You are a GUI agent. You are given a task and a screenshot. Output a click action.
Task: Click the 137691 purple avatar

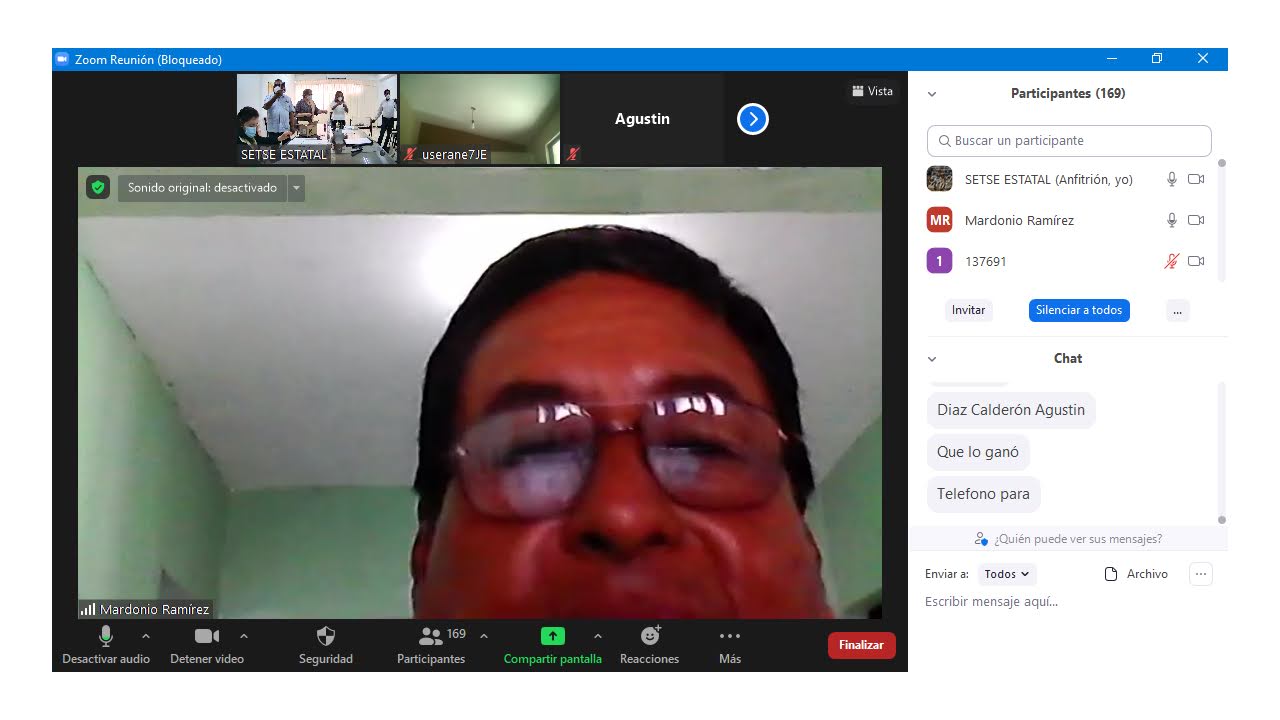tap(939, 261)
